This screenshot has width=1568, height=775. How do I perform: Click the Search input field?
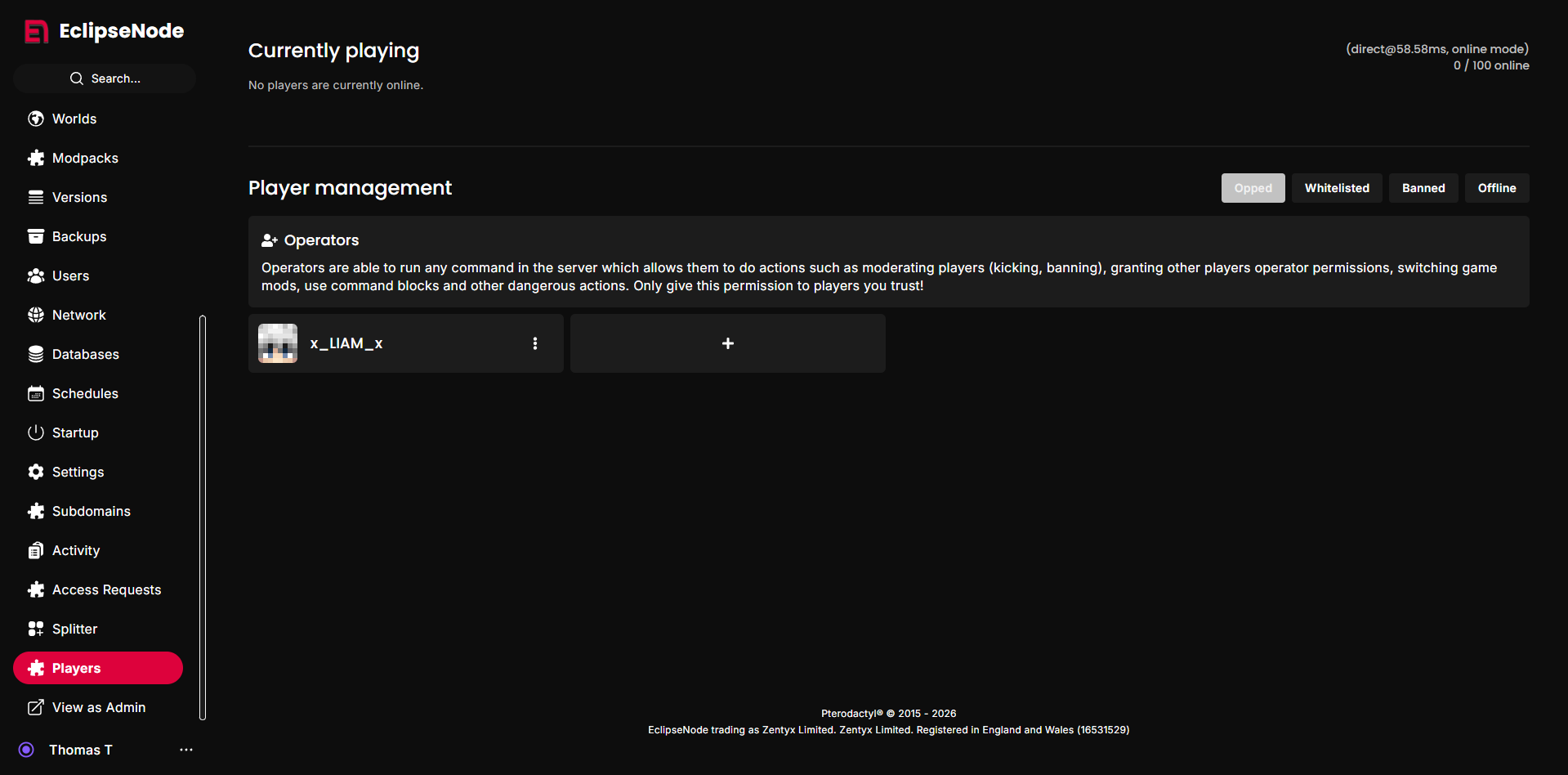tap(105, 78)
